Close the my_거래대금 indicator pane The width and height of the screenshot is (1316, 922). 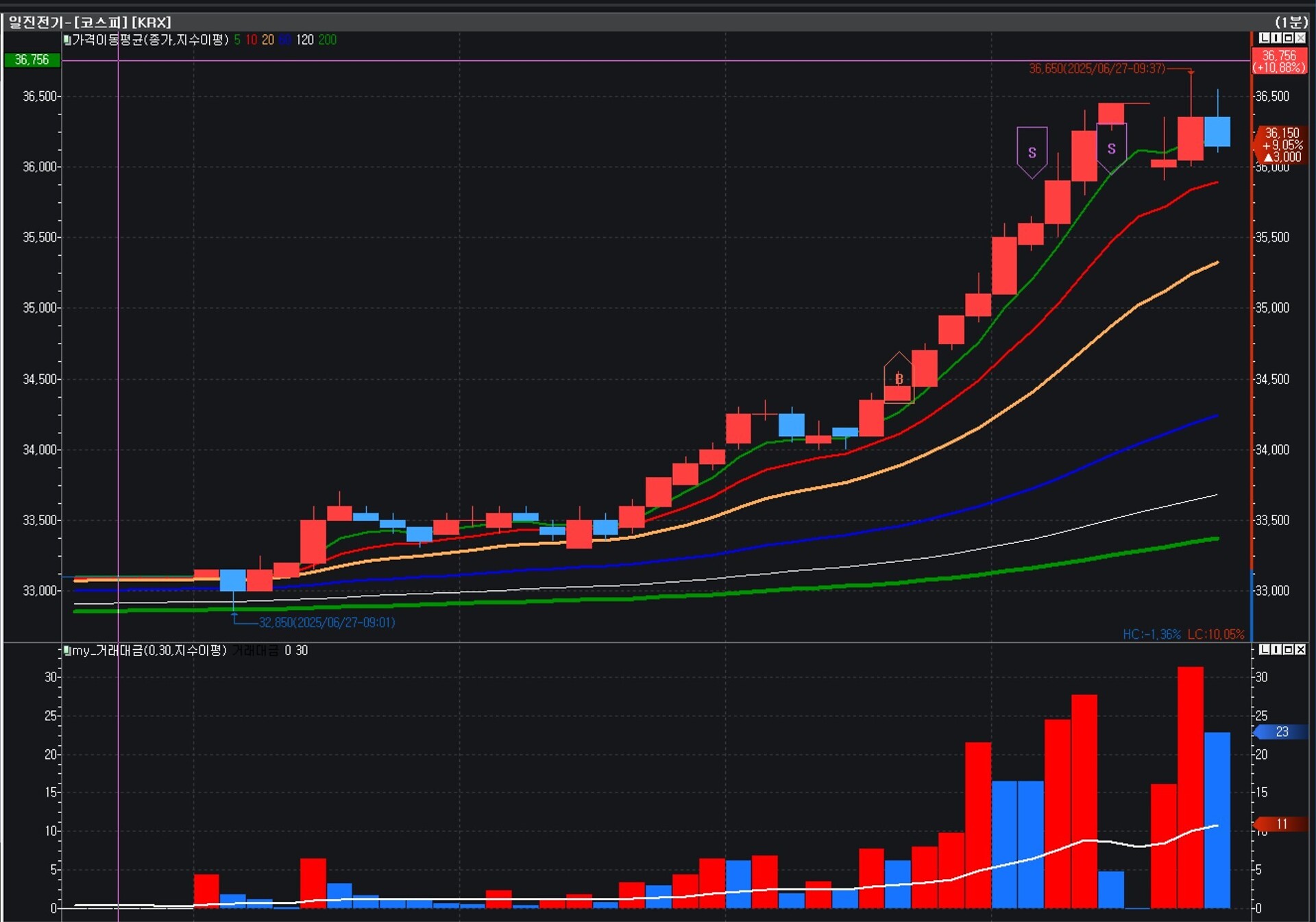coord(1300,649)
